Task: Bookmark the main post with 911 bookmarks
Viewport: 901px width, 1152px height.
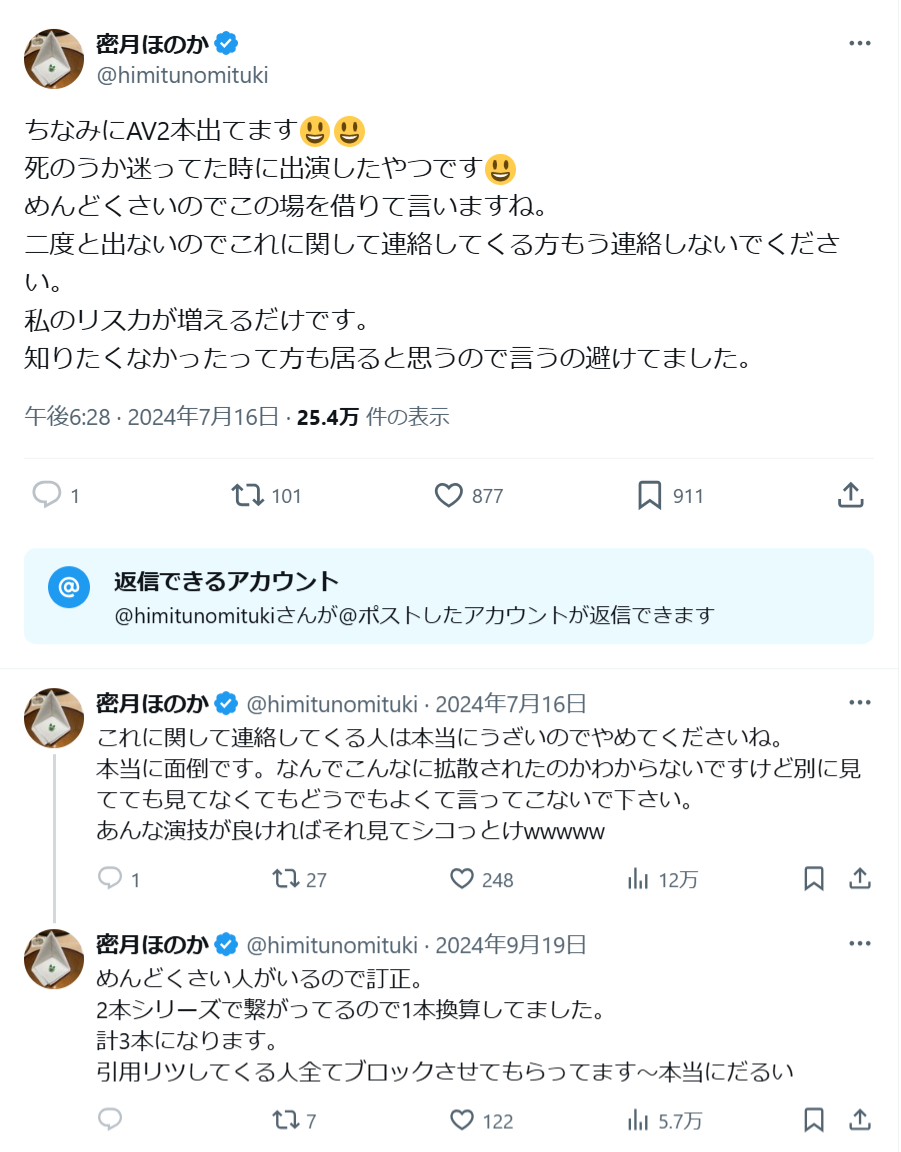Action: tap(650, 495)
